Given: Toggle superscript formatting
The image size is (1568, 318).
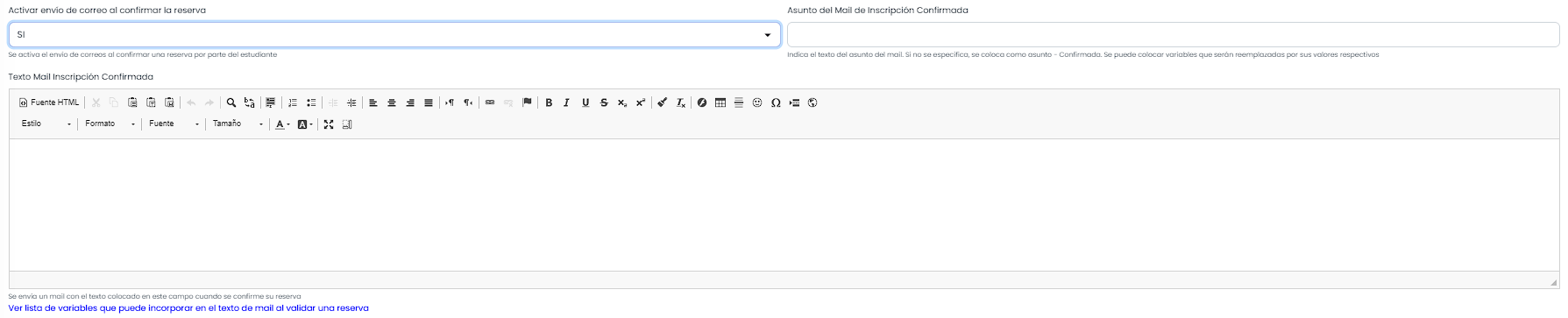Looking at the screenshot, I should coord(641,102).
